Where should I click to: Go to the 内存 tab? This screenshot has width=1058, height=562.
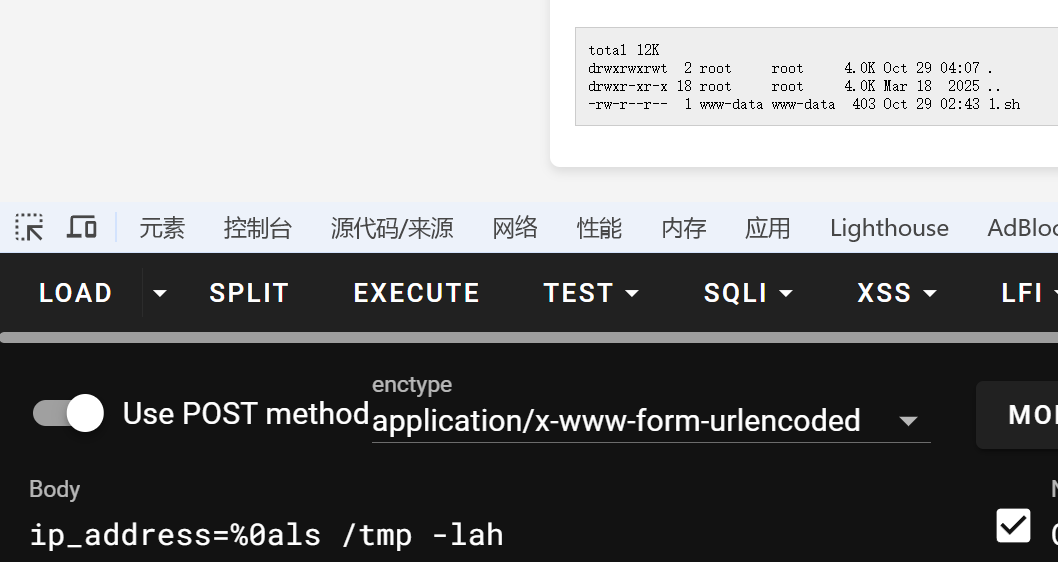pos(684,228)
